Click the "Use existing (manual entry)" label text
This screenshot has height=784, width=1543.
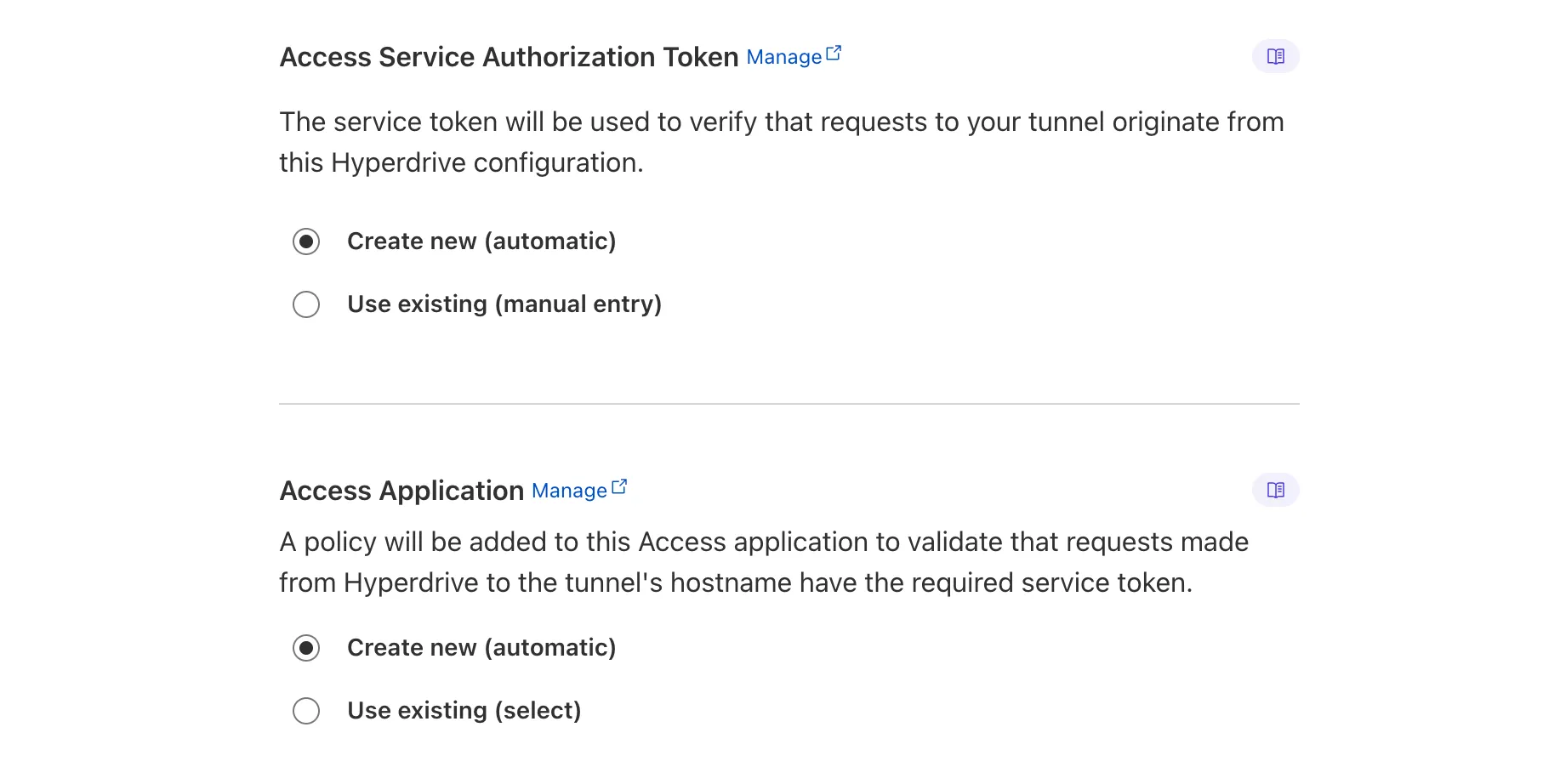(504, 304)
